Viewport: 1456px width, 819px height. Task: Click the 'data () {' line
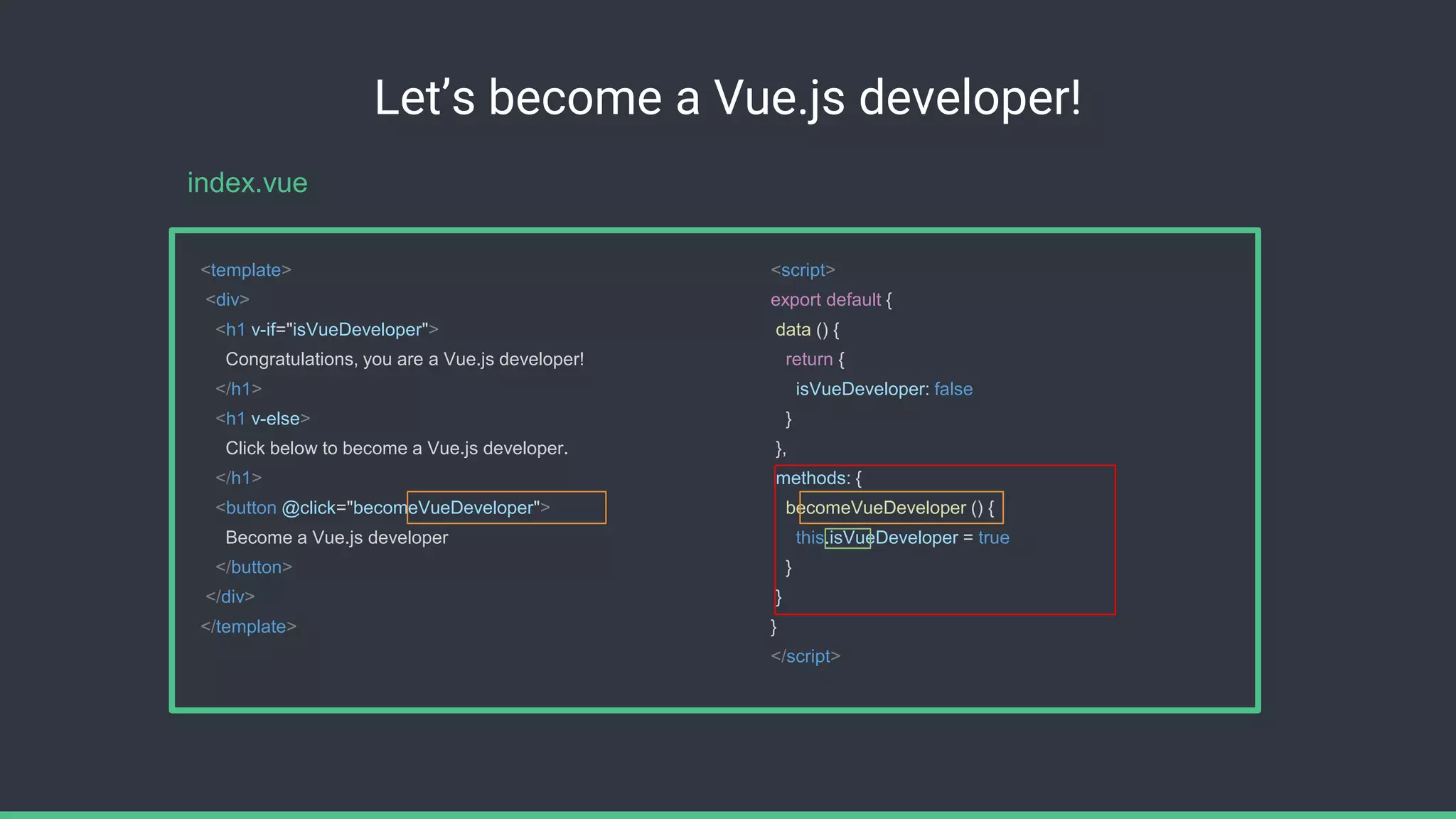808,330
